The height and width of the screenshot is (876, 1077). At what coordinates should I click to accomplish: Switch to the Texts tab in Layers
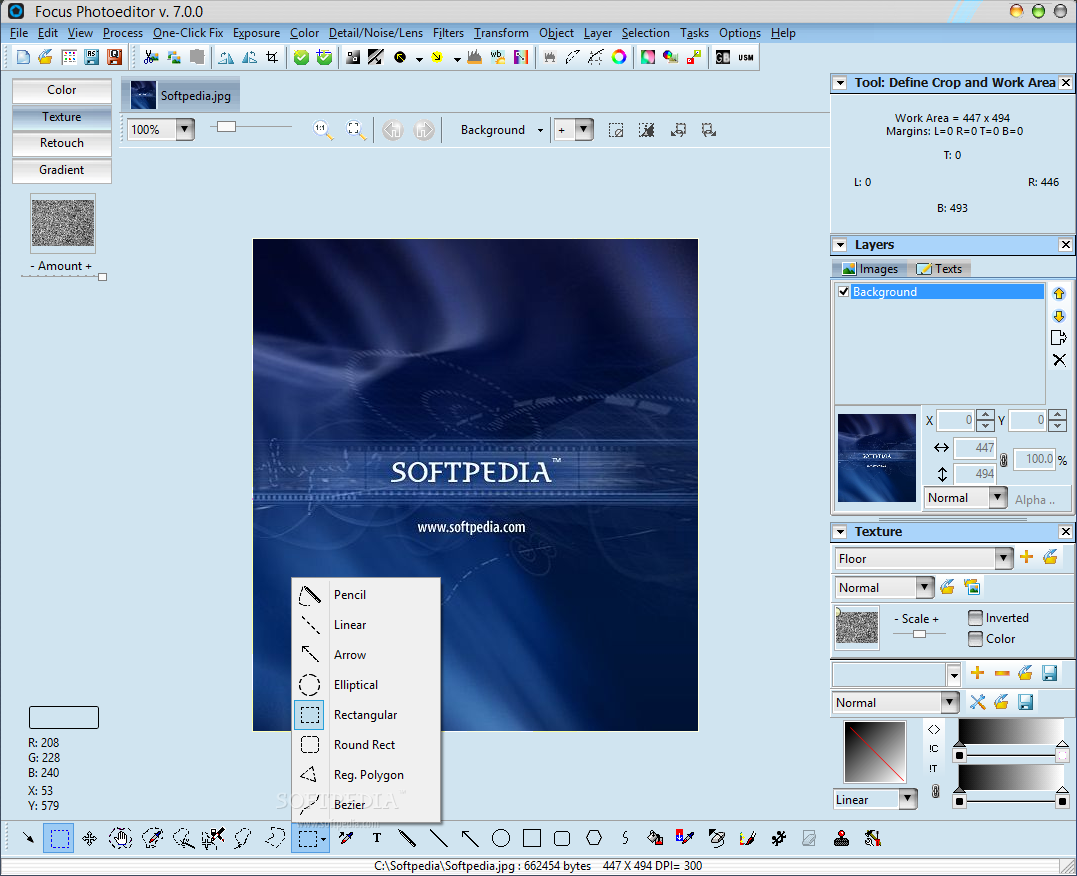click(x=939, y=269)
